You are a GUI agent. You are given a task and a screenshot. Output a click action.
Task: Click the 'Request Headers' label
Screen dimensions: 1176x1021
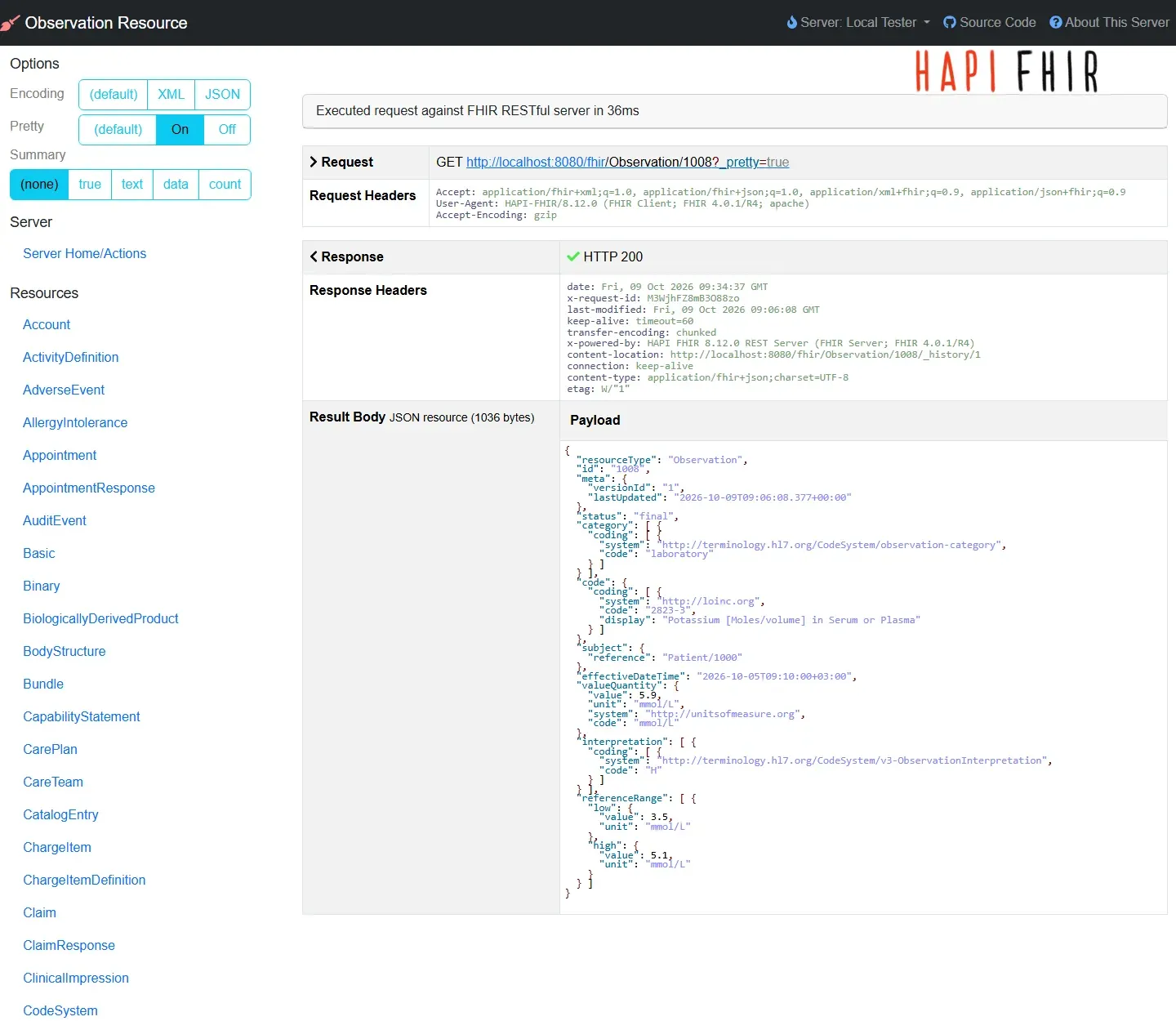363,196
